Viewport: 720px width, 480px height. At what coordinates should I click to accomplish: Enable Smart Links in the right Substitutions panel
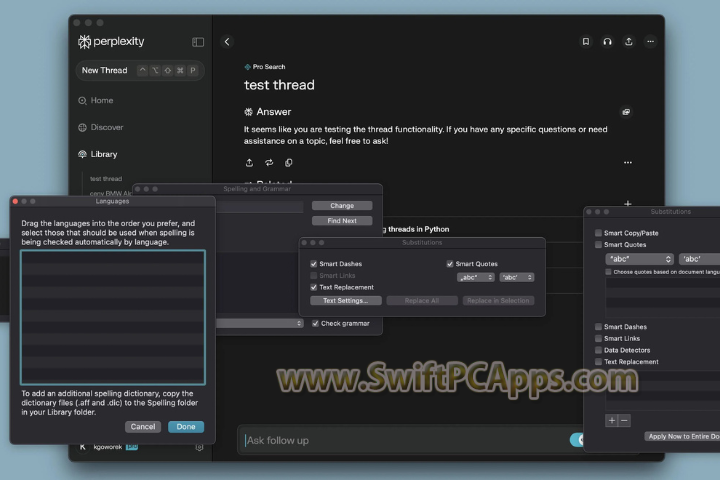(x=598, y=339)
